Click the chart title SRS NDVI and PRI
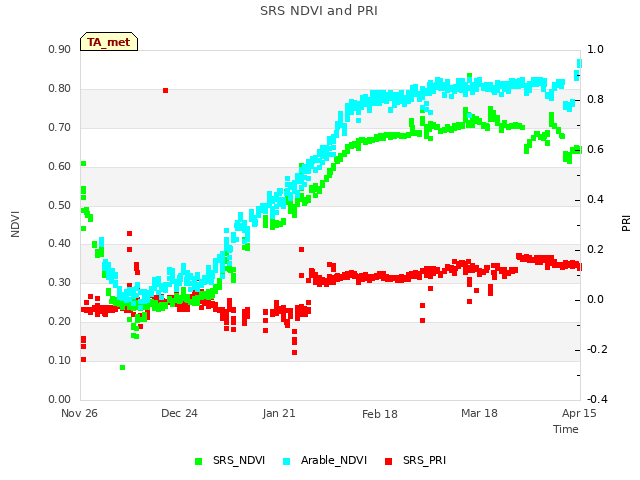 click(319, 11)
